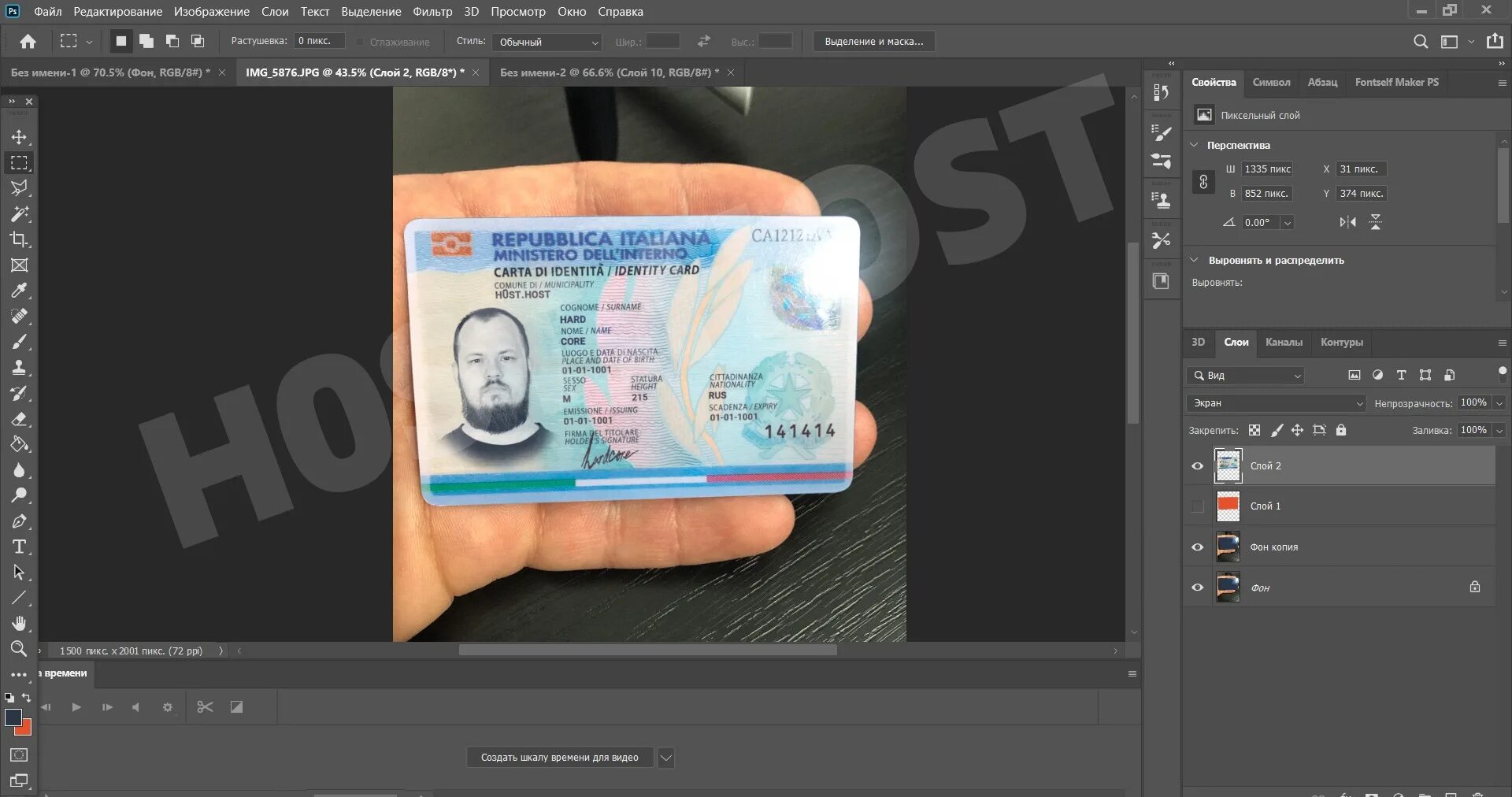1512x797 pixels.
Task: Click Слой 1 red layer thumbnail
Action: 1228,506
